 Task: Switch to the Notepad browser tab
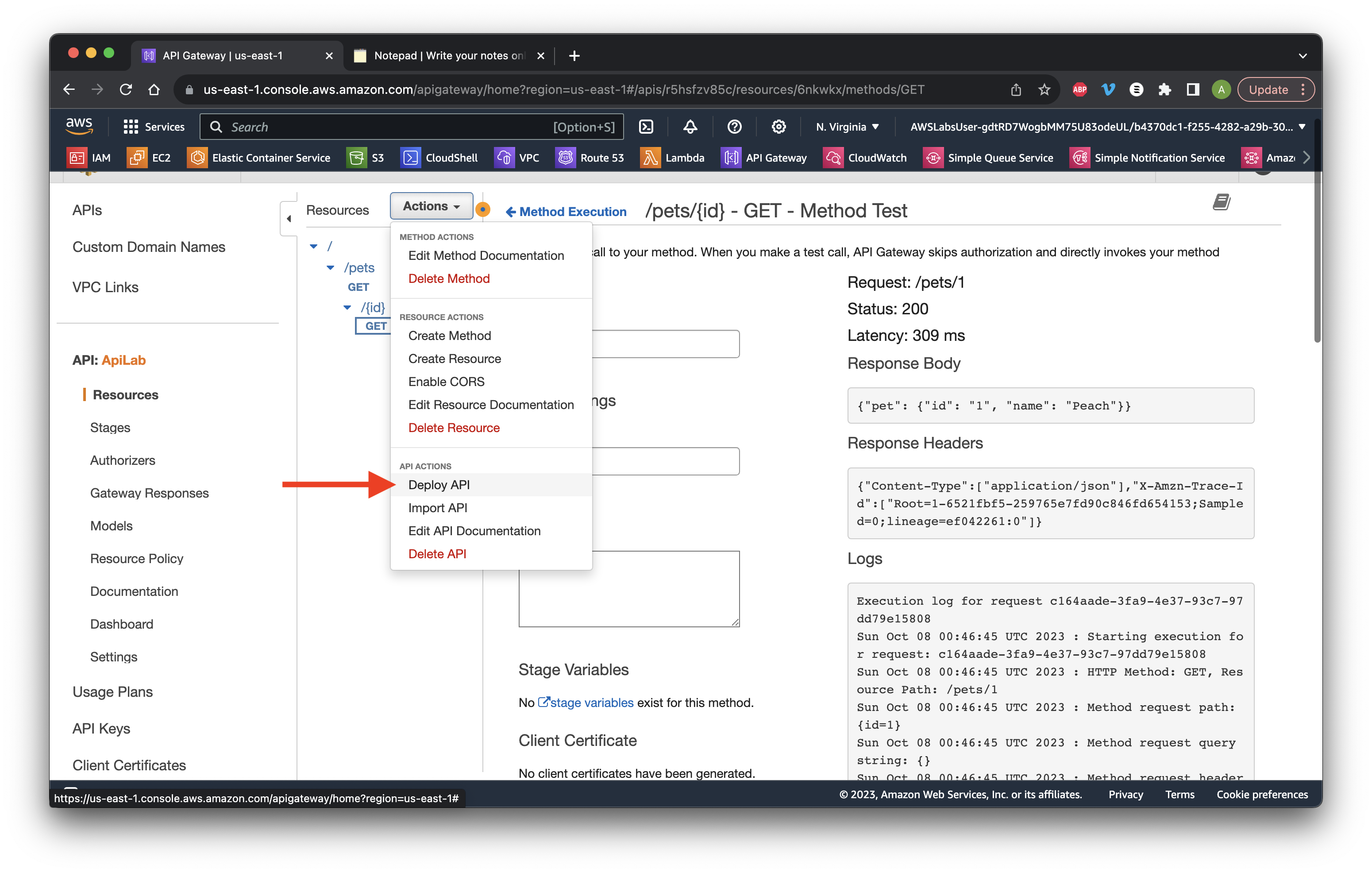pyautogui.click(x=448, y=55)
